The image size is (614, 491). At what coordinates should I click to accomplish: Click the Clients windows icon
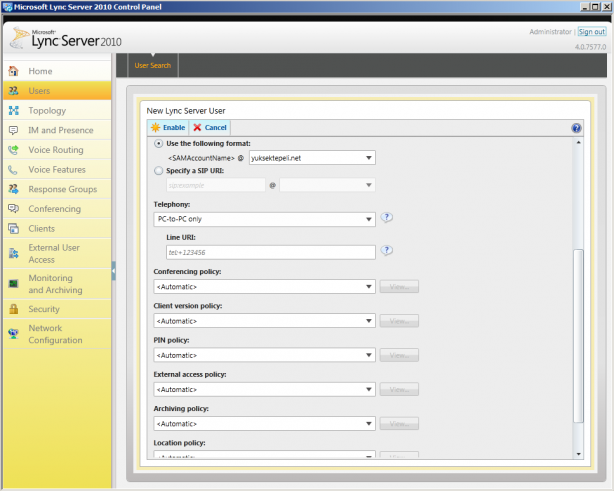[13, 228]
